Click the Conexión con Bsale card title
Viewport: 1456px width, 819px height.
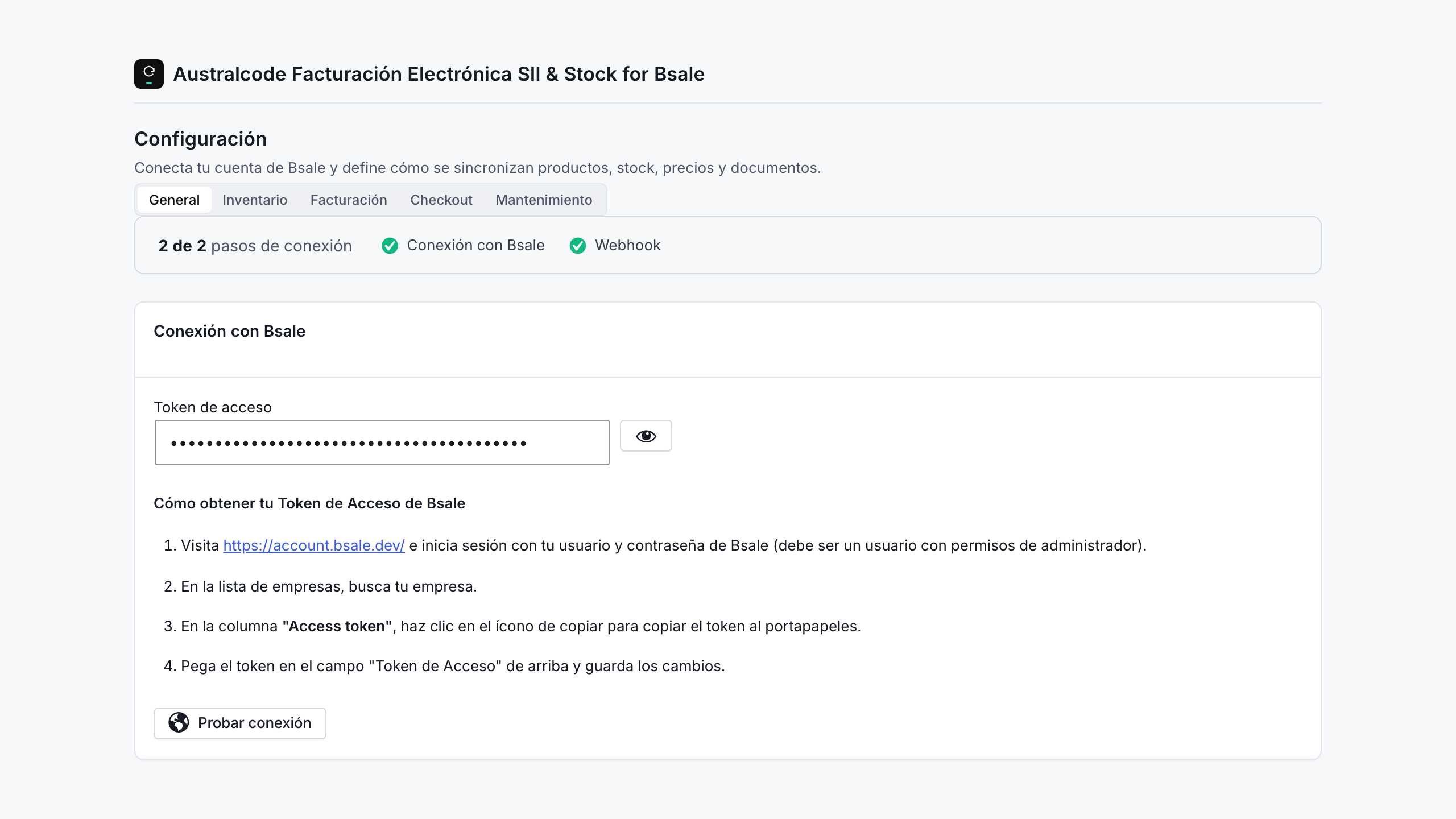coord(229,331)
